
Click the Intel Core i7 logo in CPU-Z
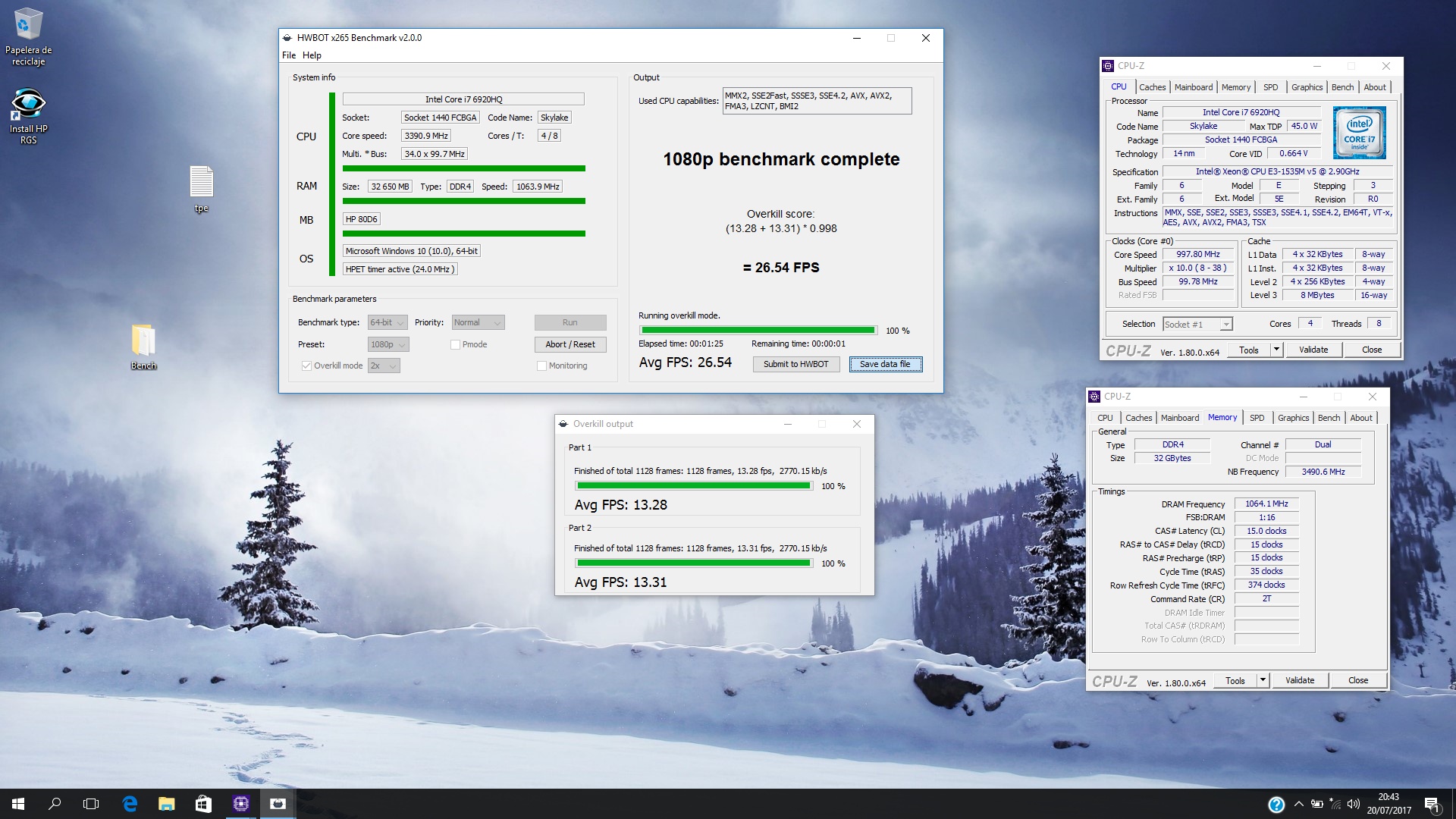click(1359, 133)
